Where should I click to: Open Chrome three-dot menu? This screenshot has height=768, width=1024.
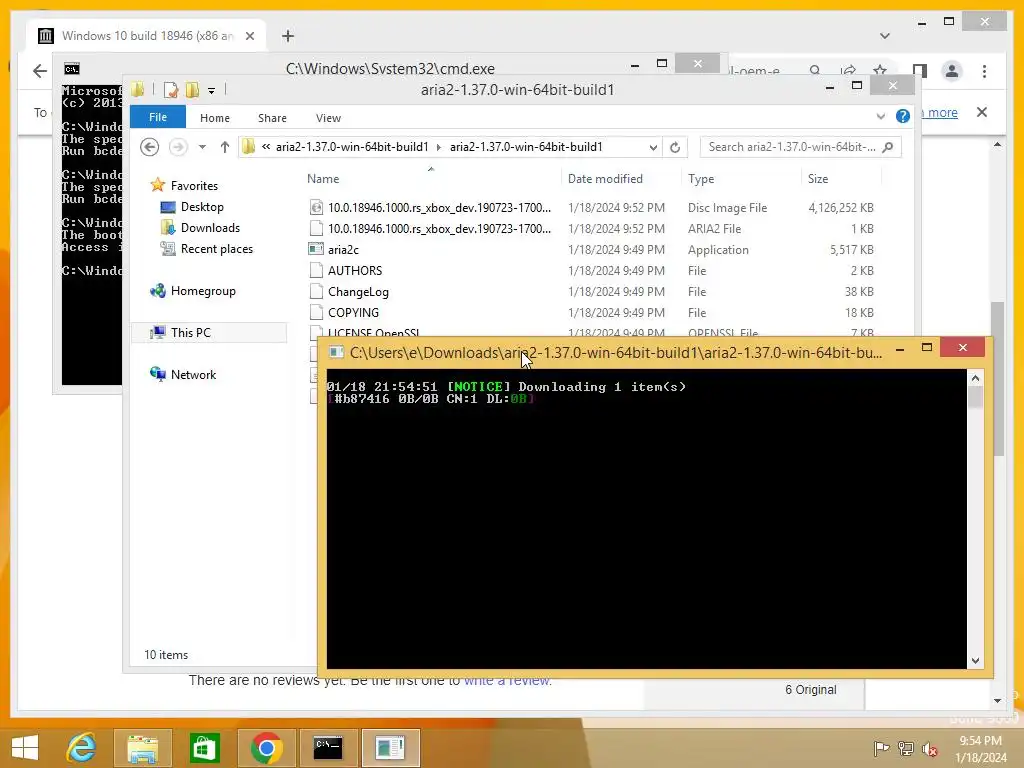pos(984,71)
